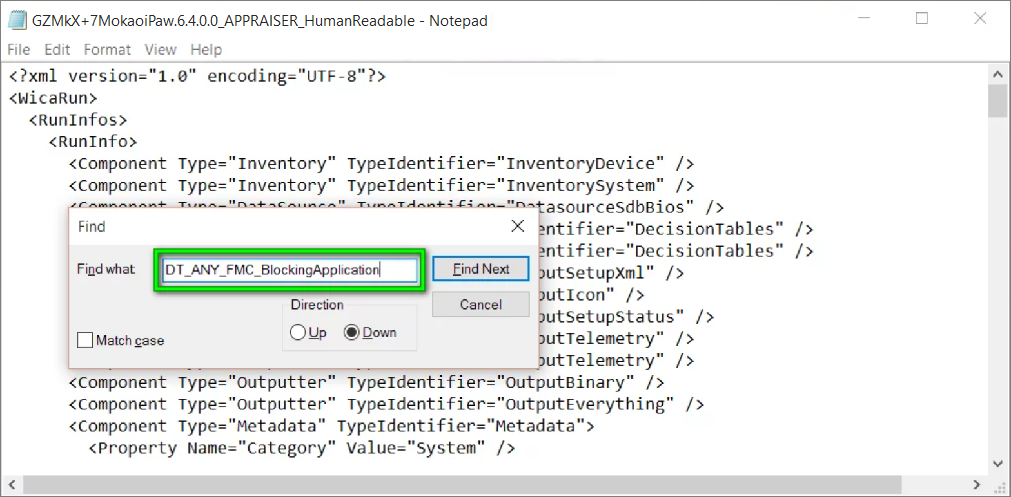1011x497 pixels.
Task: Click into the Find what text field
Action: pos(288,270)
